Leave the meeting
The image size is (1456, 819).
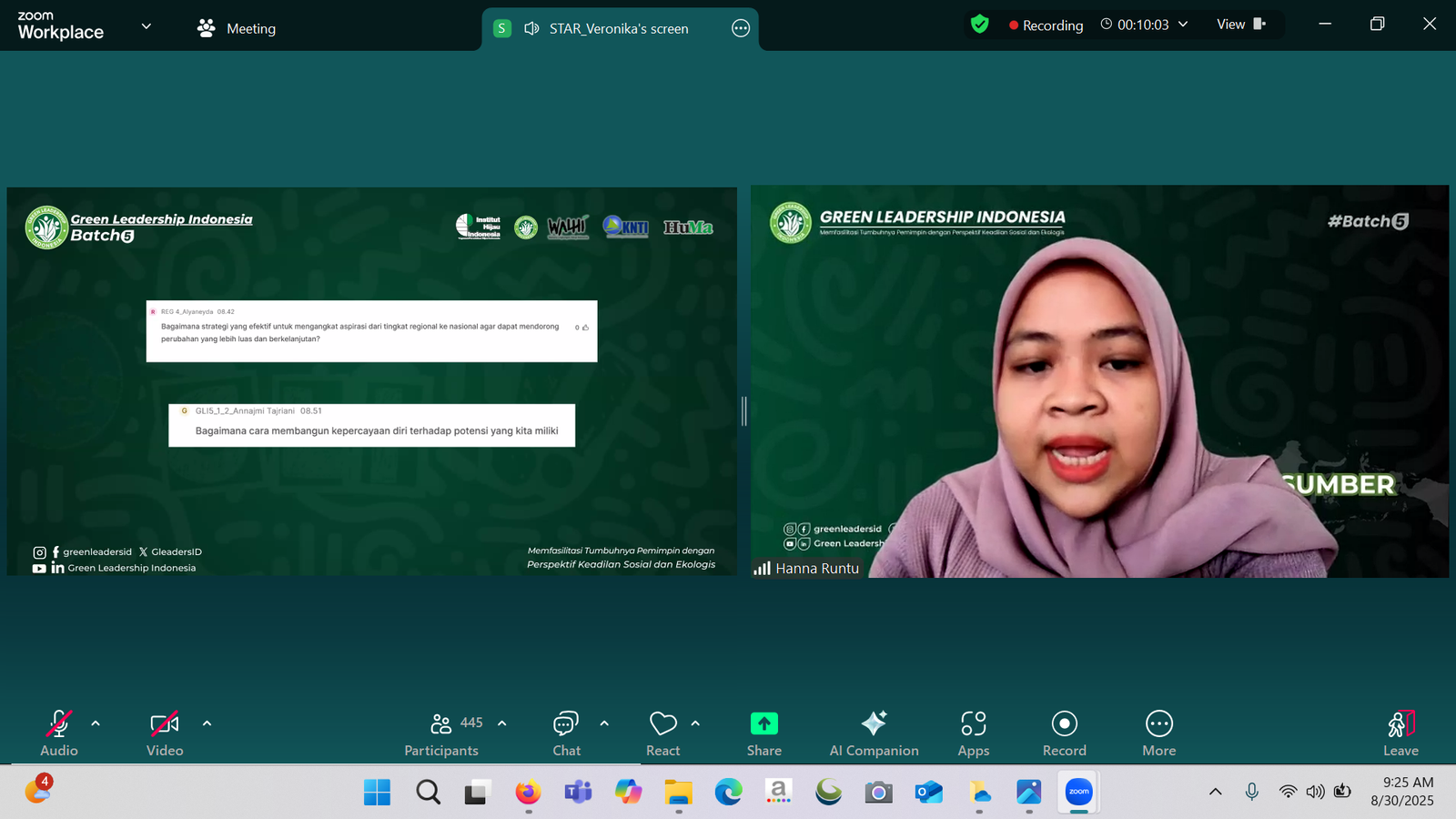coord(1400,733)
